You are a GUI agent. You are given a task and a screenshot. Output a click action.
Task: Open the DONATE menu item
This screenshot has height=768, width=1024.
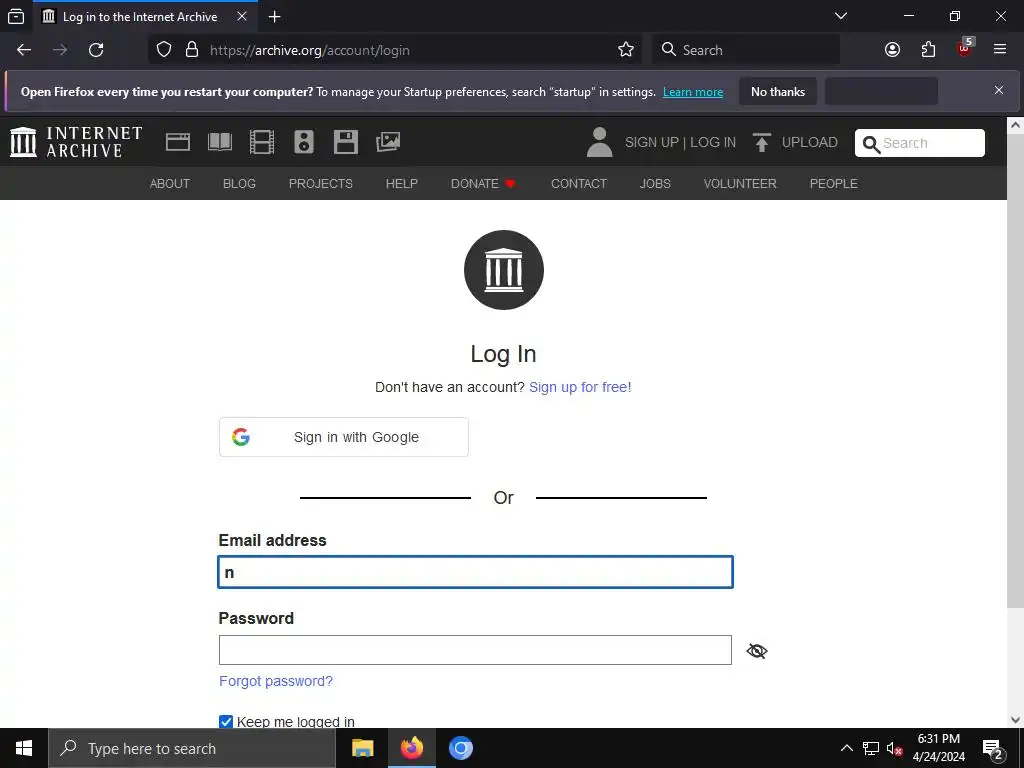pyautogui.click(x=483, y=184)
